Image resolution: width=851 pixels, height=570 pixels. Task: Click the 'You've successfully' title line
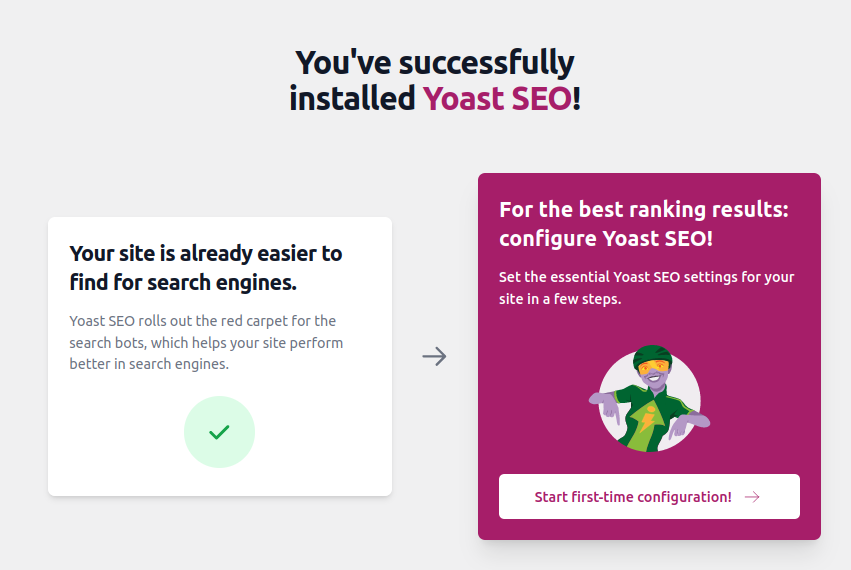434,62
